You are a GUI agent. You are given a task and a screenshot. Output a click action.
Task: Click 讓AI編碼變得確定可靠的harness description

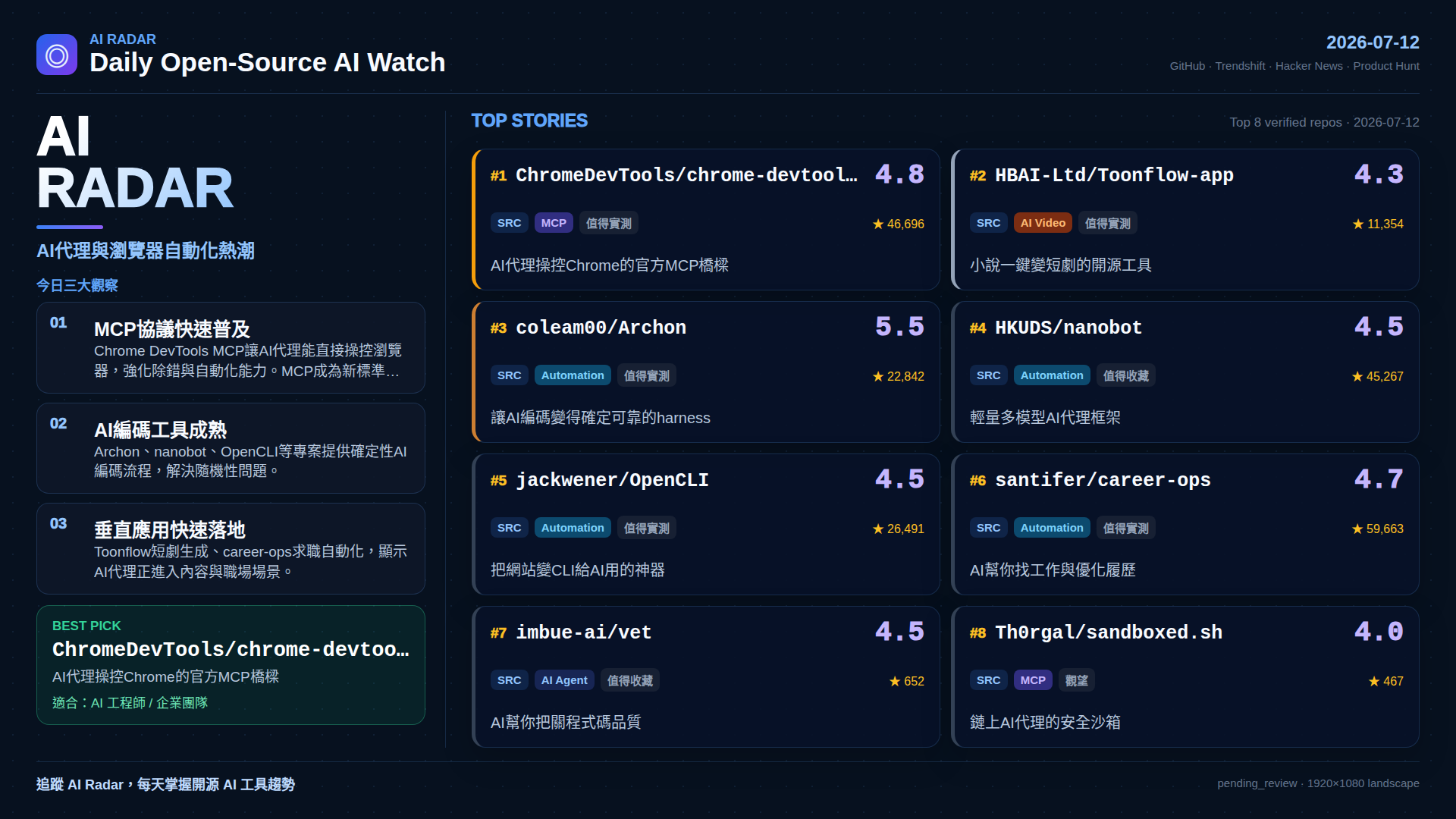[601, 418]
